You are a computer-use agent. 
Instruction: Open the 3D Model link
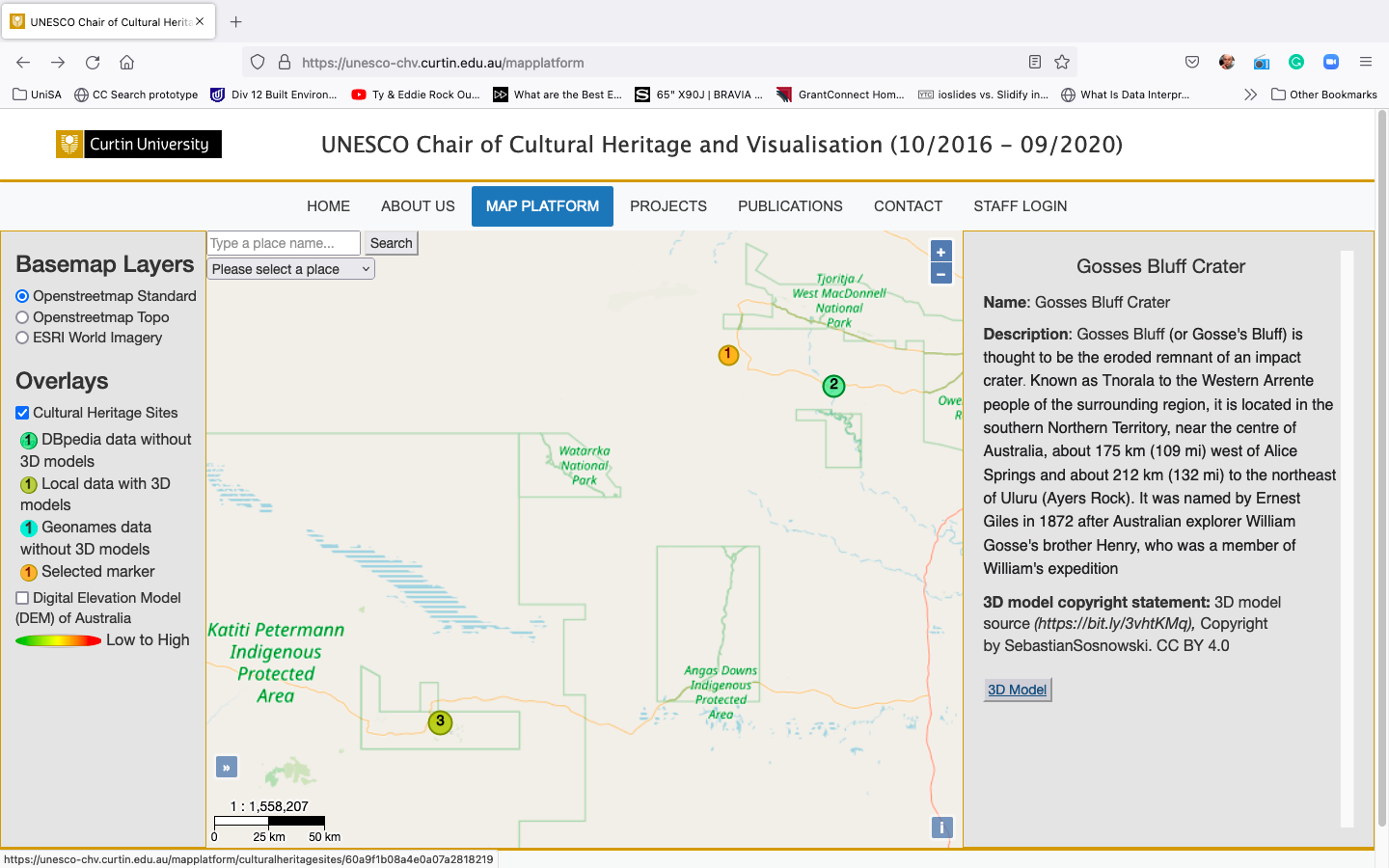click(1017, 690)
